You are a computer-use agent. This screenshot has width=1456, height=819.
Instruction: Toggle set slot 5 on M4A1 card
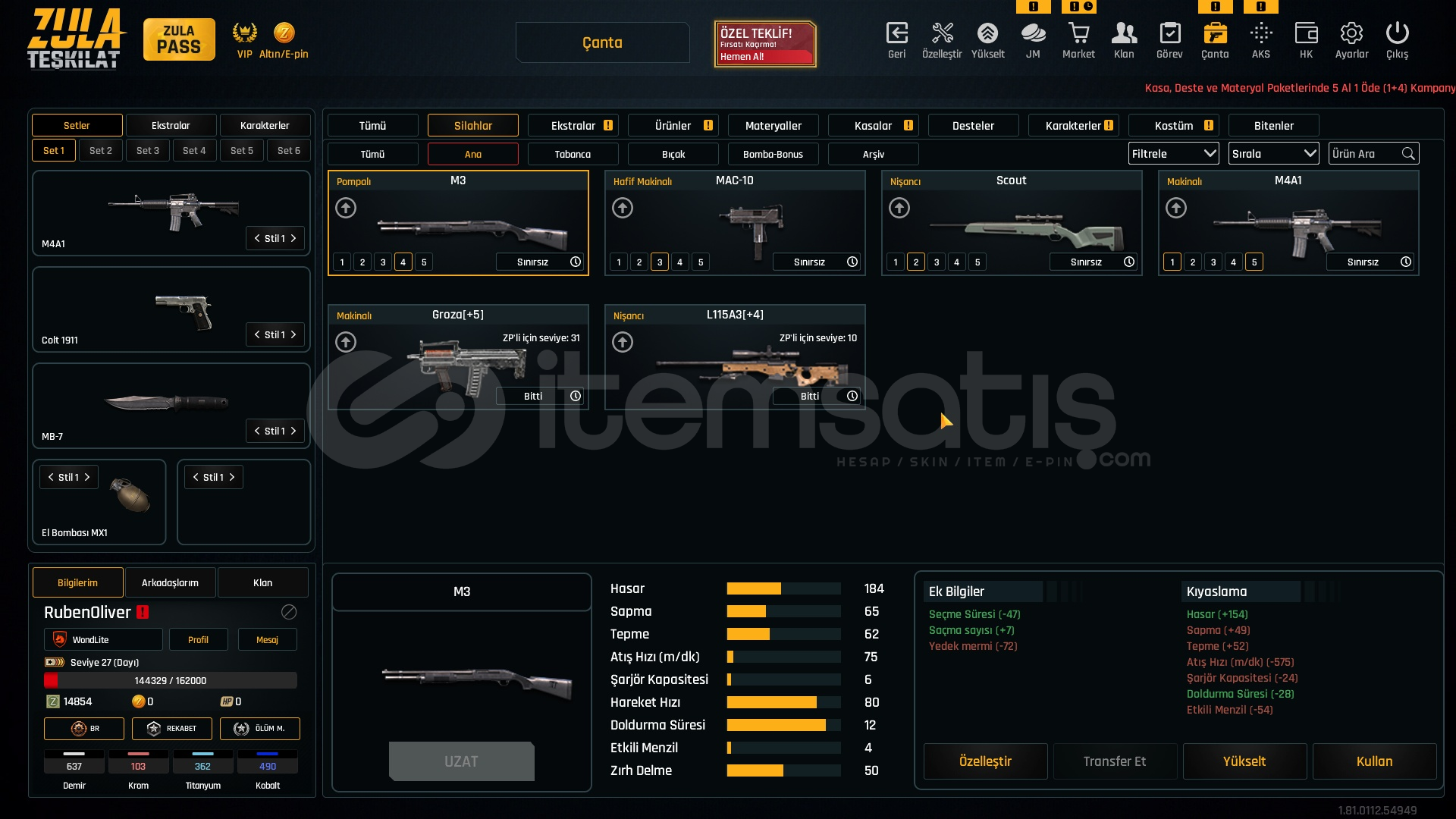1254,262
